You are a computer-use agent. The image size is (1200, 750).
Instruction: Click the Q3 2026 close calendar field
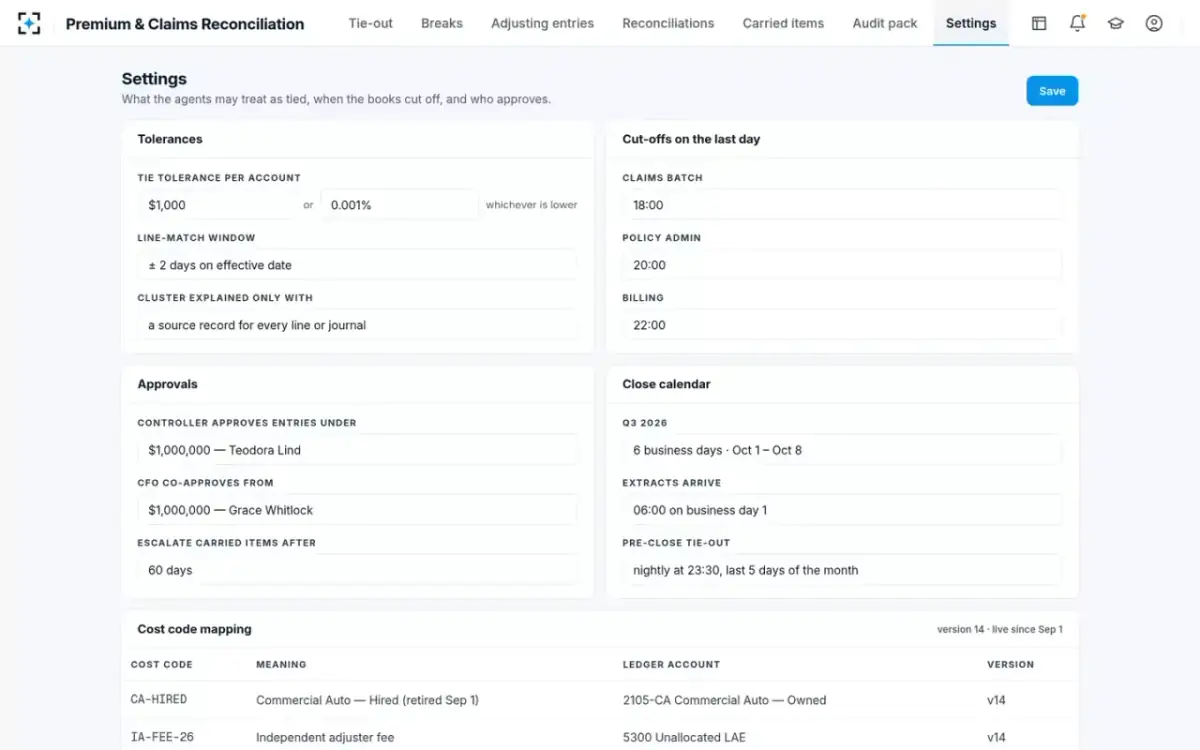(x=842, y=450)
